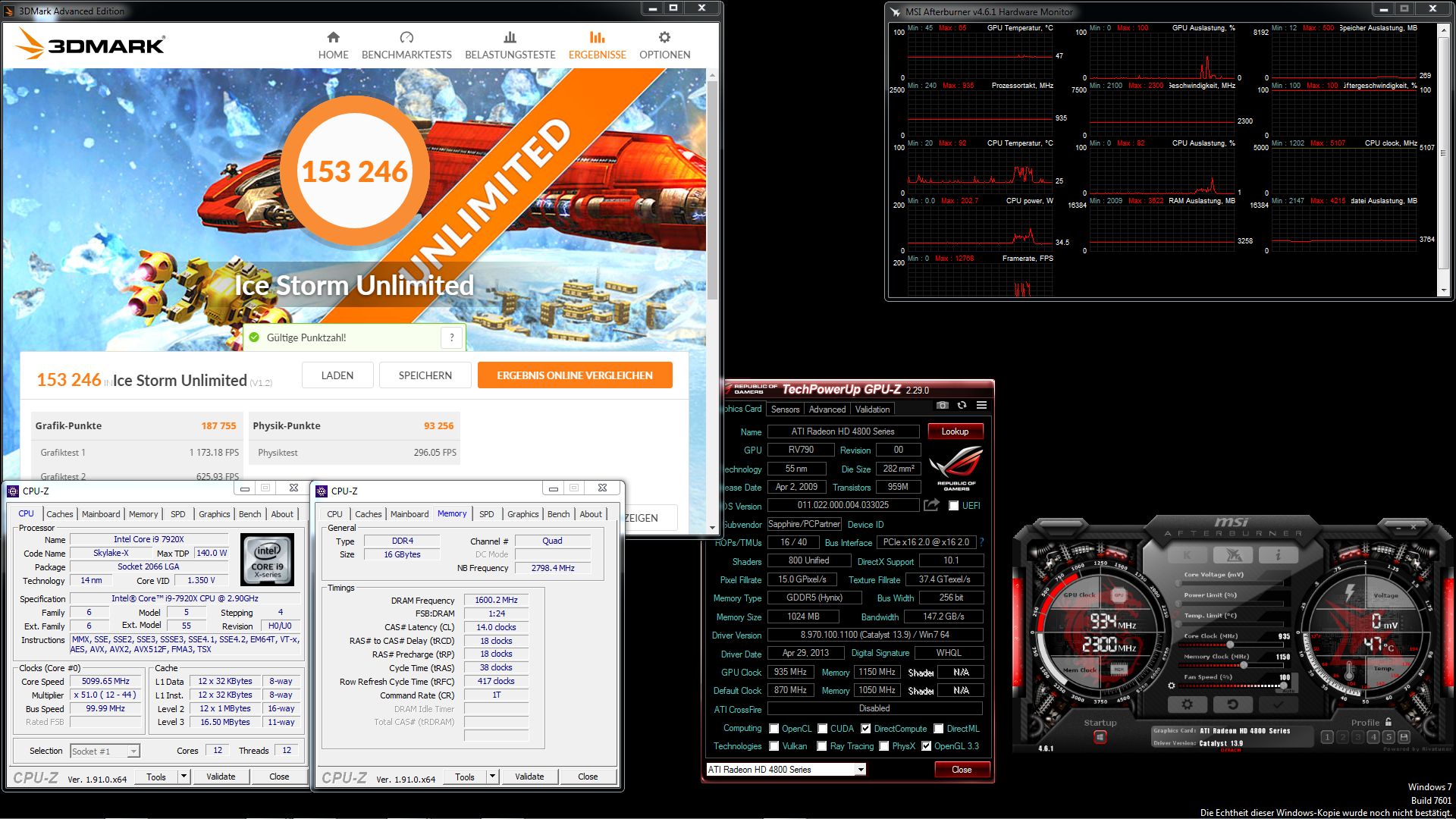
Task: Click the help question mark next to Gültige Punktzahl
Action: pyautogui.click(x=452, y=337)
